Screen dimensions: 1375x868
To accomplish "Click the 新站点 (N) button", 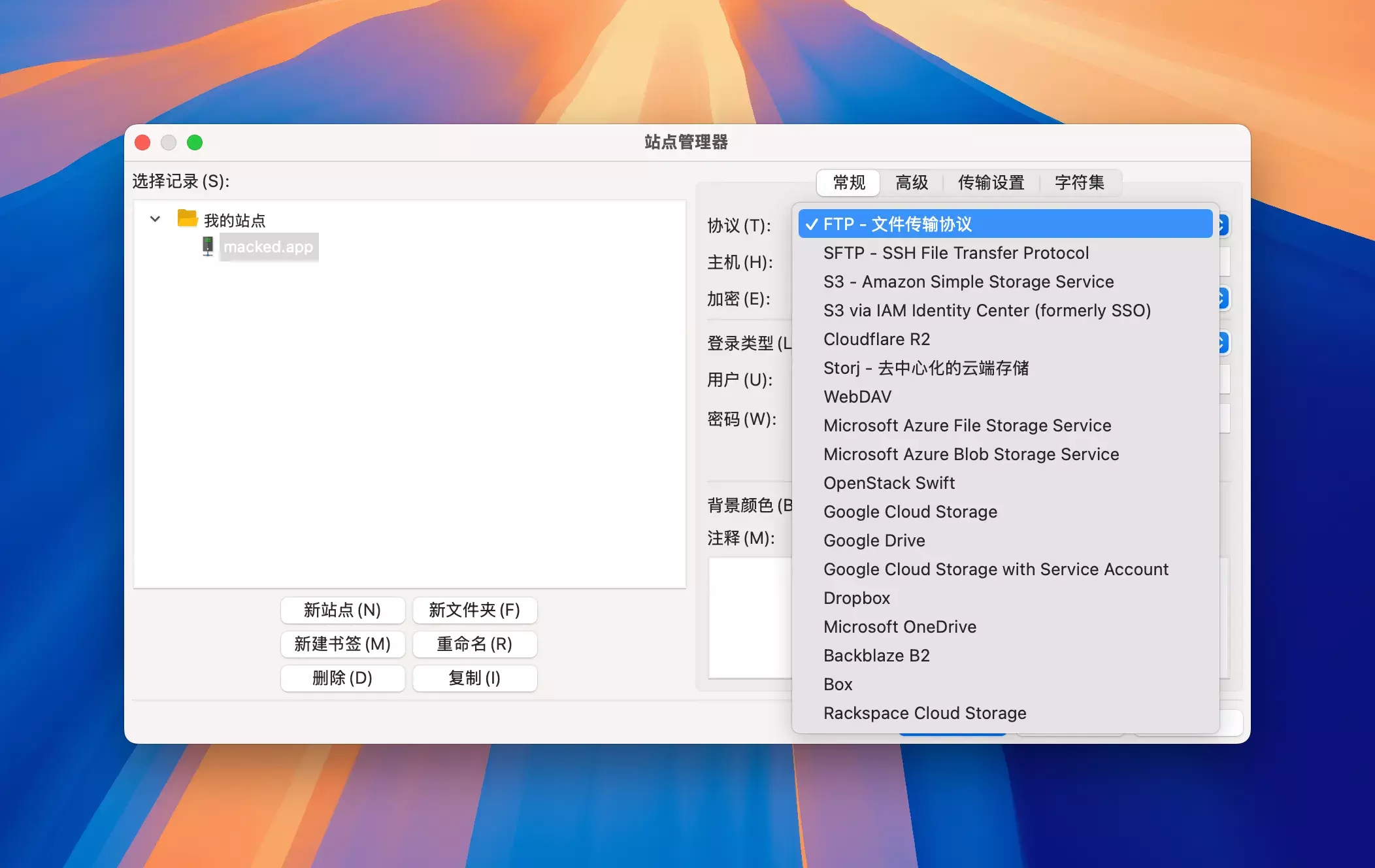I will pos(342,610).
